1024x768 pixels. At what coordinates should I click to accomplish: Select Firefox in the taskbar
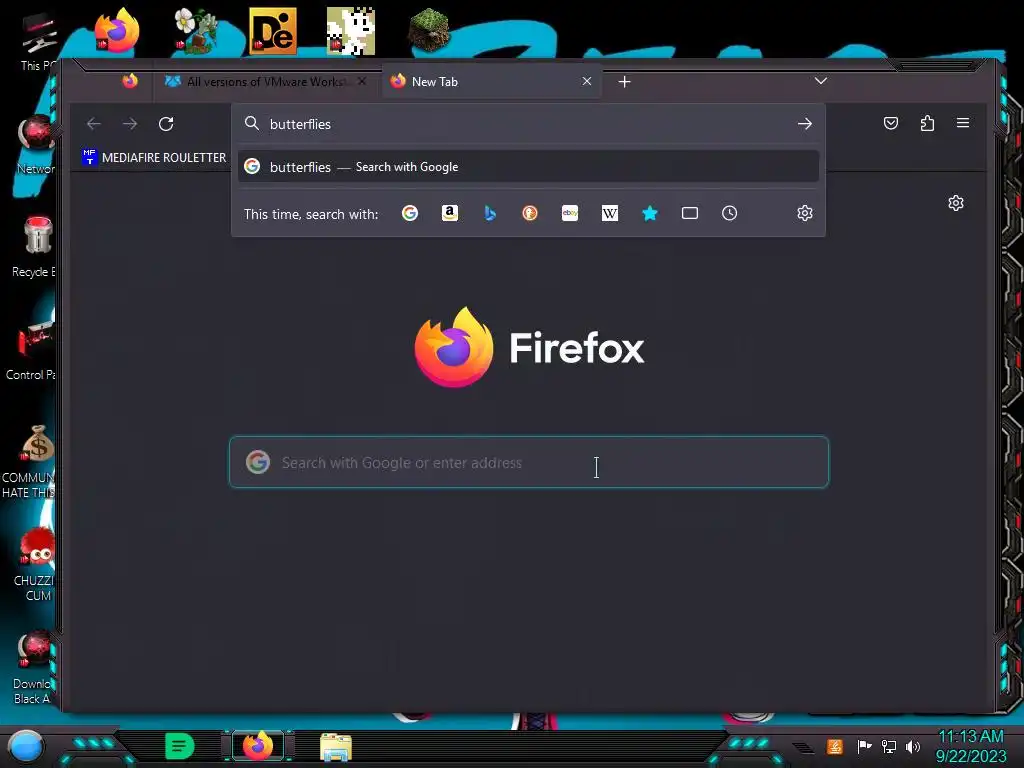pos(258,746)
